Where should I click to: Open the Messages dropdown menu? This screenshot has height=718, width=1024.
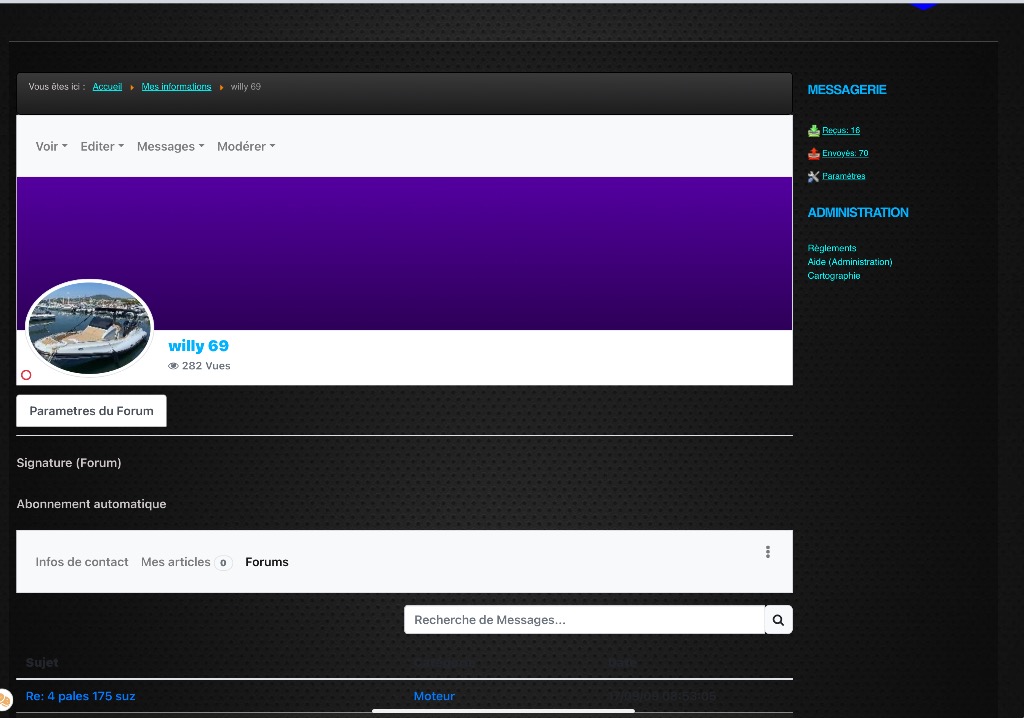click(170, 146)
